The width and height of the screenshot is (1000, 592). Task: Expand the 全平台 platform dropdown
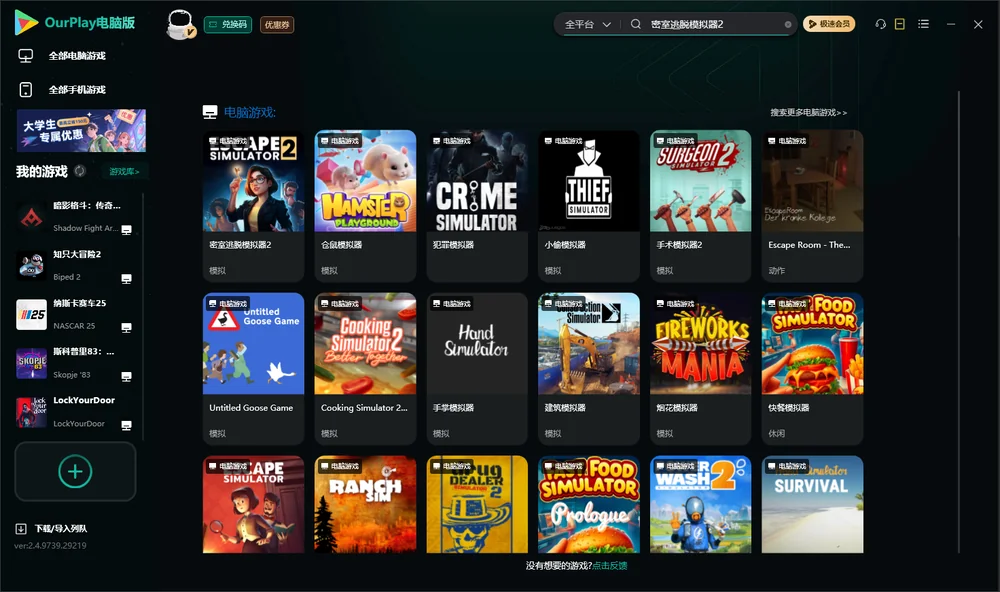587,24
